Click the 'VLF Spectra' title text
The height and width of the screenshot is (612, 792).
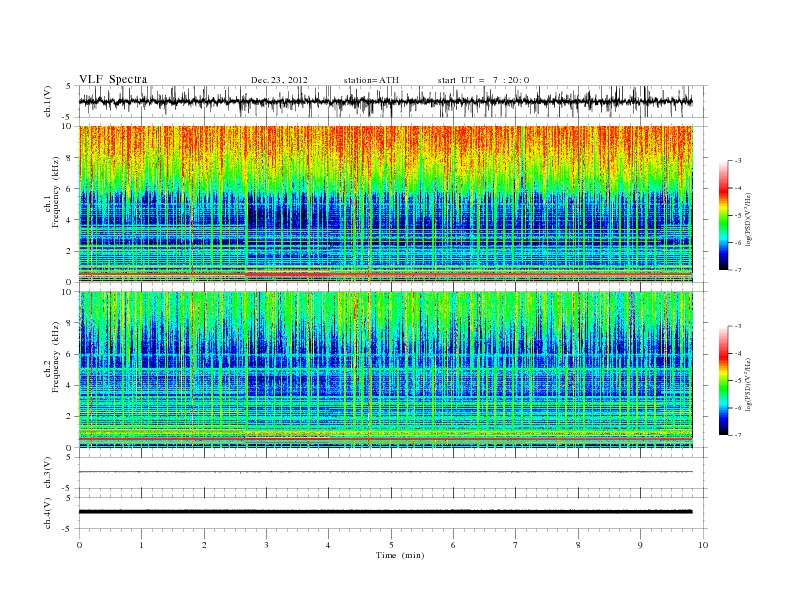113,79
